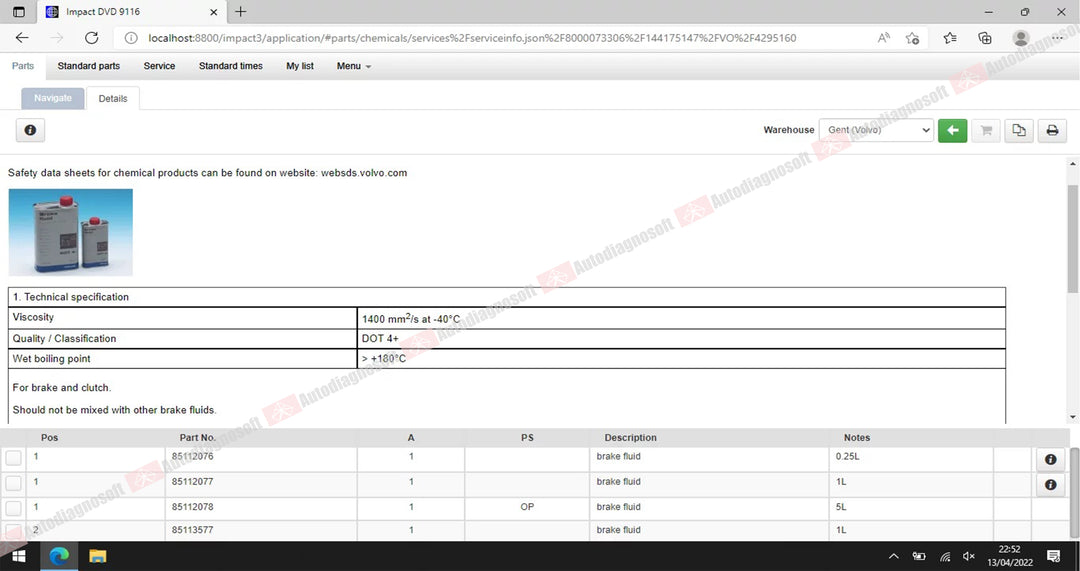The height and width of the screenshot is (571, 1080).
Task: Open info for part 85112077 row
Action: [x=1050, y=485]
